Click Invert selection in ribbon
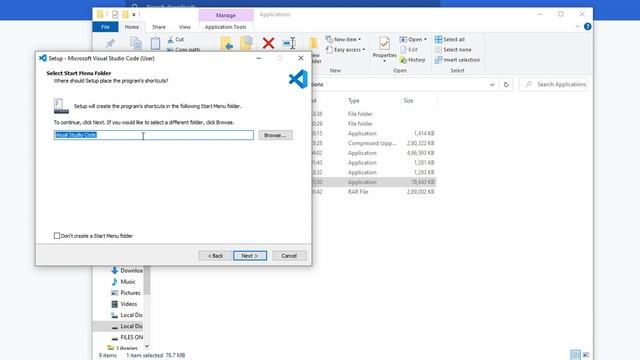 point(457,60)
